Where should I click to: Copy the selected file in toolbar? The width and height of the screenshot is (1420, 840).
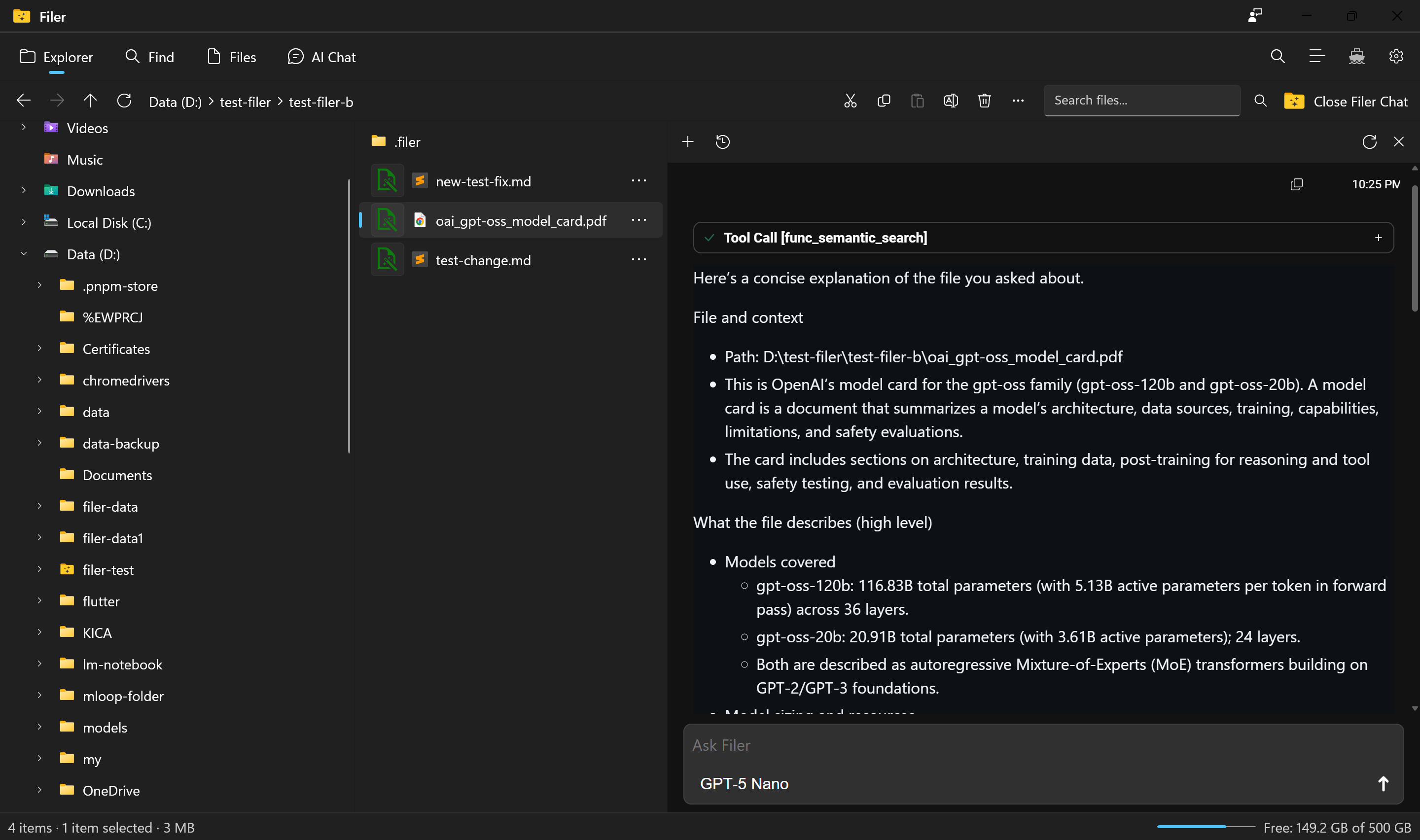click(884, 102)
